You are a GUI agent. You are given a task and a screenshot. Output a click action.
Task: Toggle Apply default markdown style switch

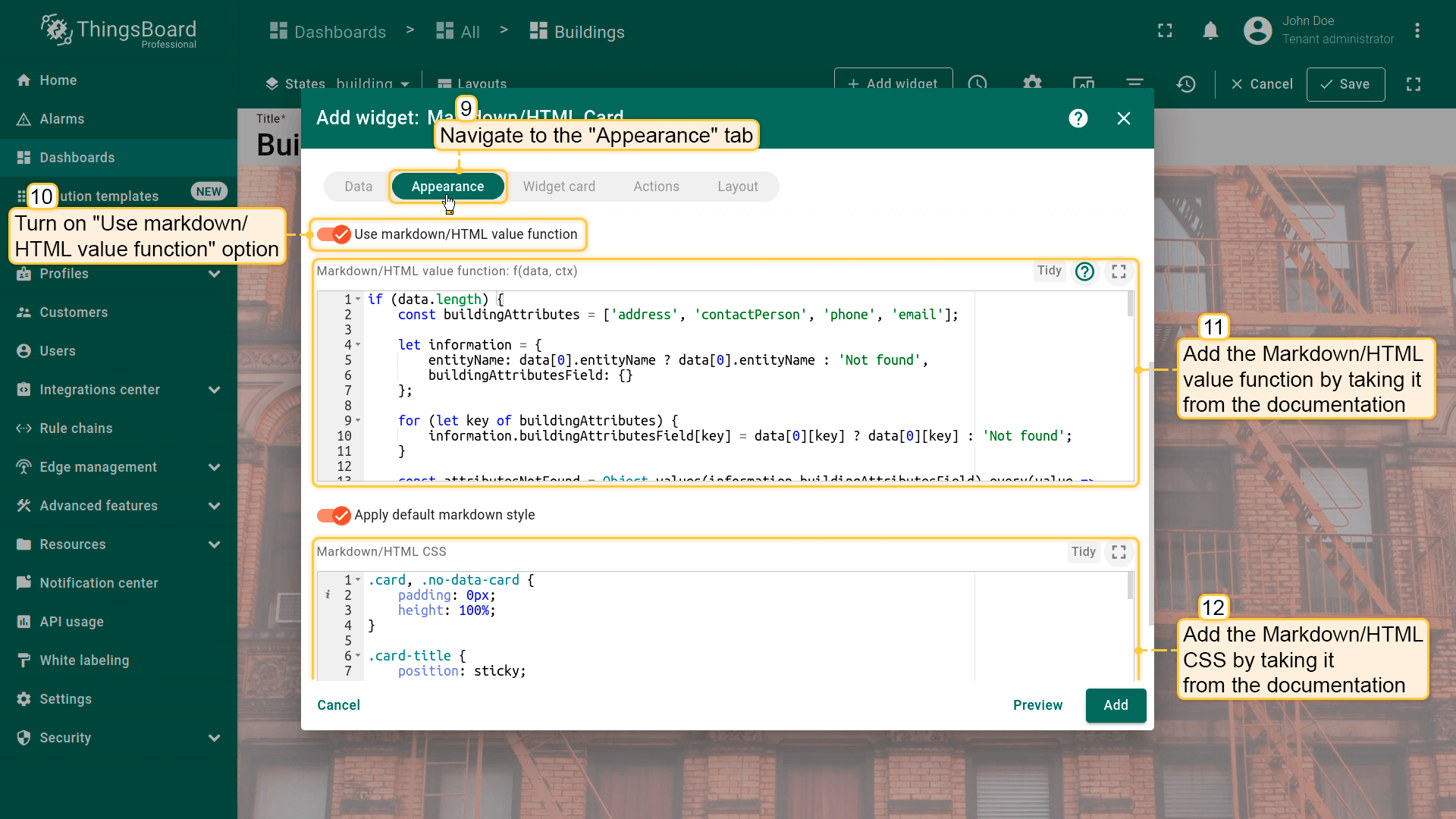point(334,515)
